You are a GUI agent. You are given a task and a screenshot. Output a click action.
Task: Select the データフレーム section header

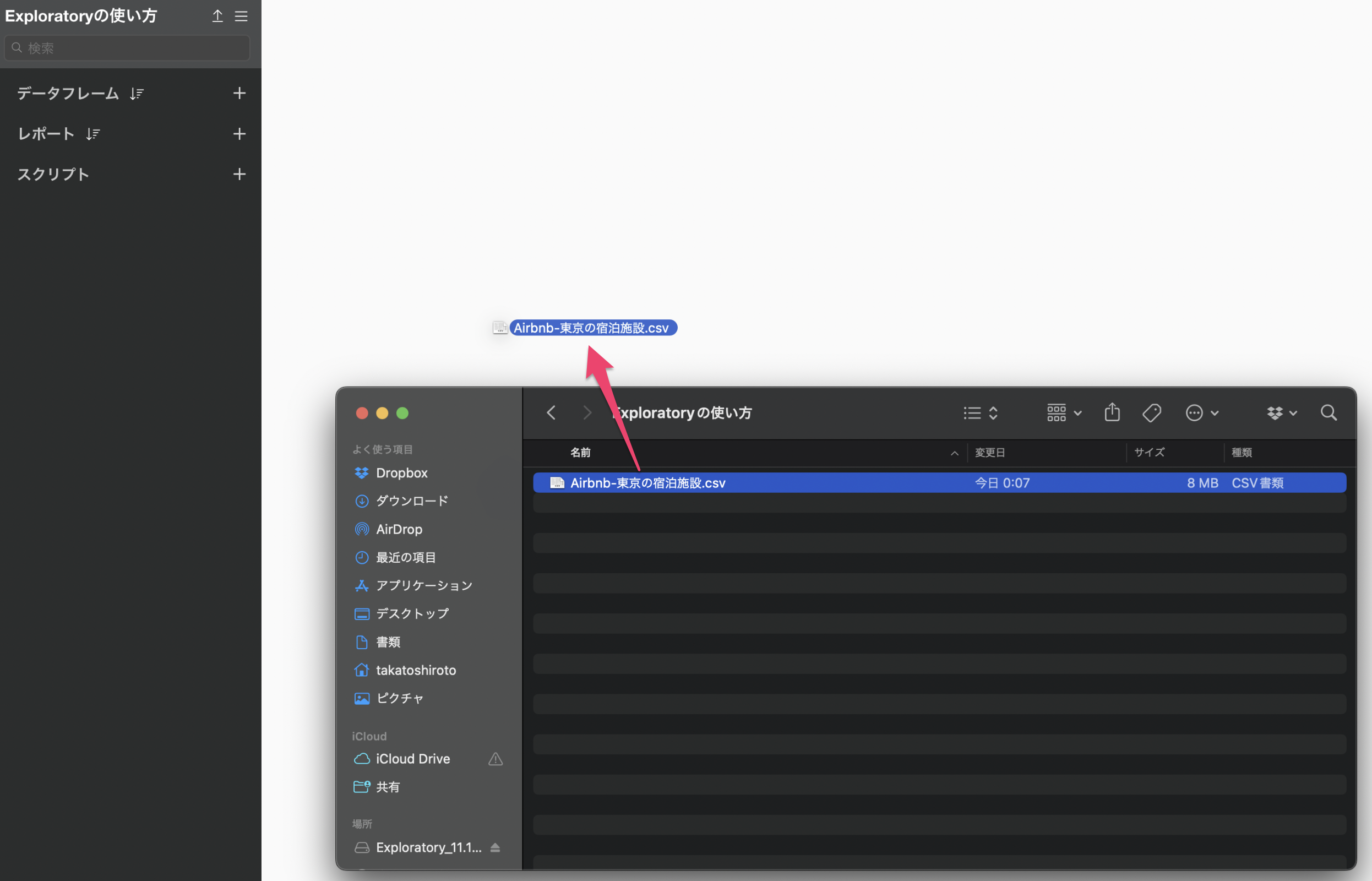coord(68,93)
